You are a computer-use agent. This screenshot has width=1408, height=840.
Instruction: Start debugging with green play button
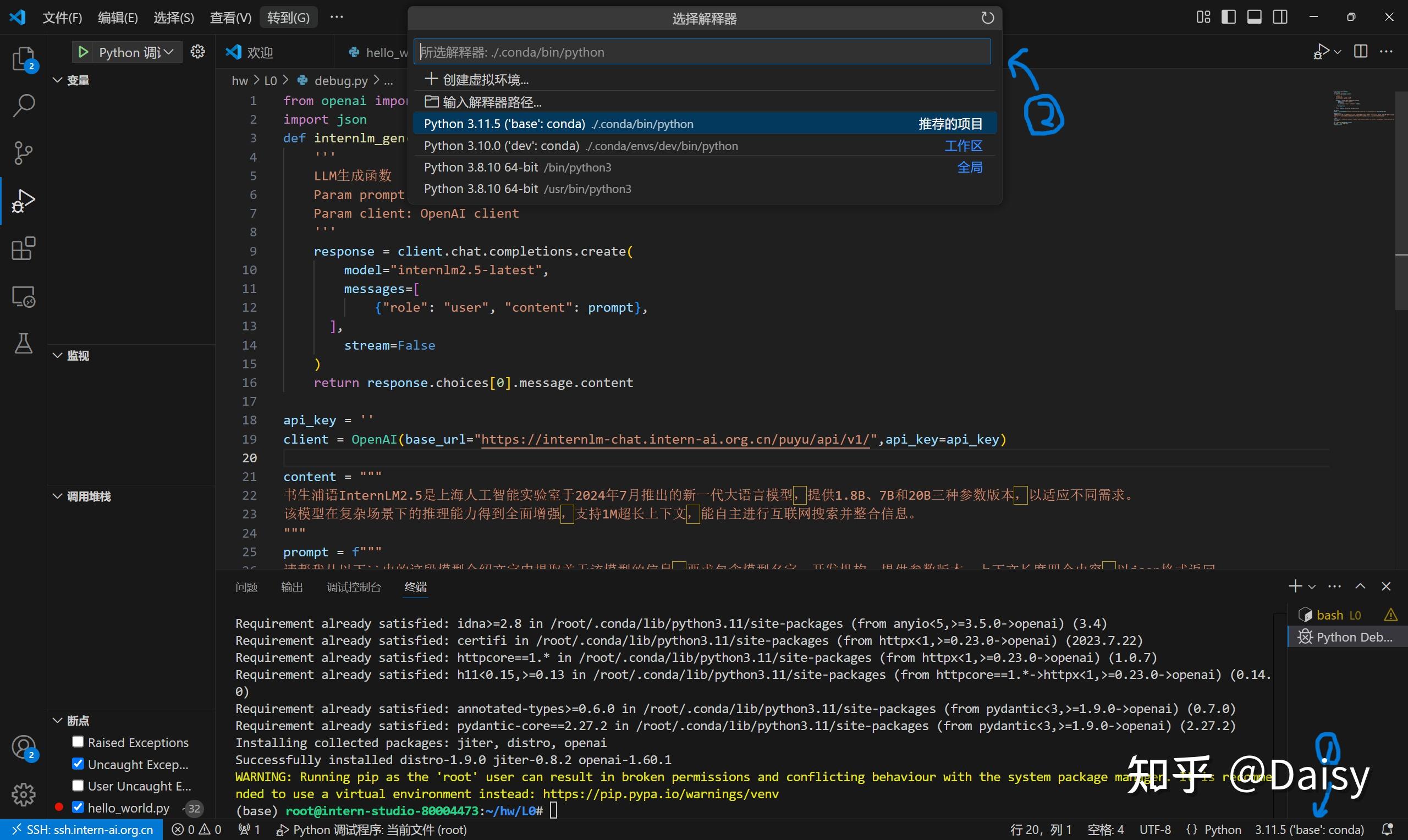(x=83, y=52)
